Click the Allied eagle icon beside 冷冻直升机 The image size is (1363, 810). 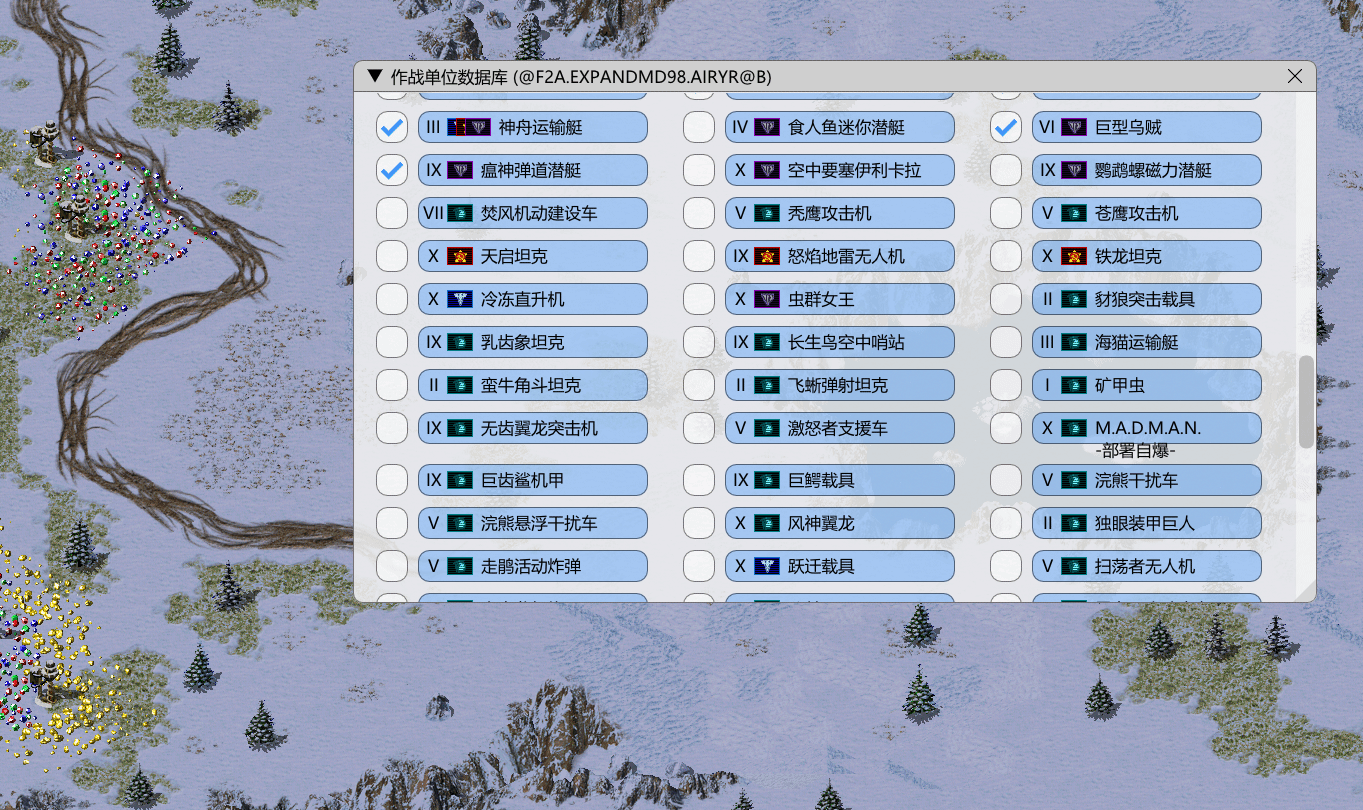click(460, 299)
